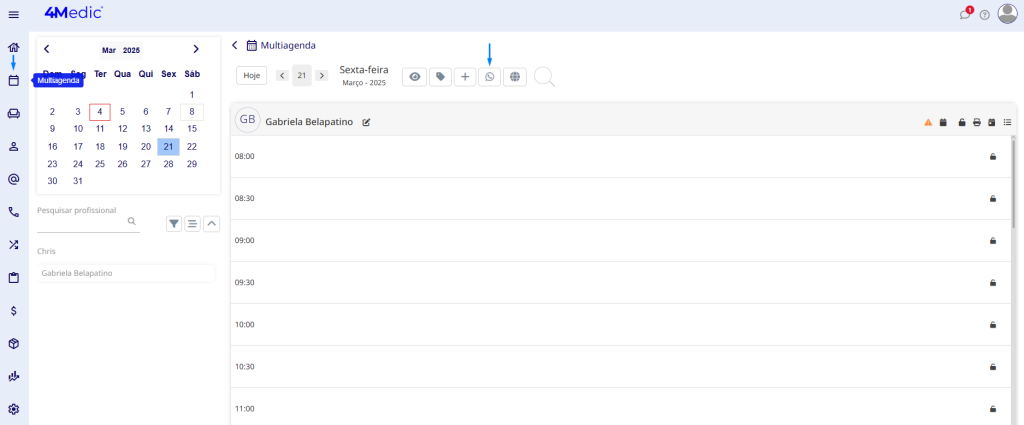The height and width of the screenshot is (425, 1024).
Task: Go back using chevron beside Multiagenda
Action: tap(234, 45)
